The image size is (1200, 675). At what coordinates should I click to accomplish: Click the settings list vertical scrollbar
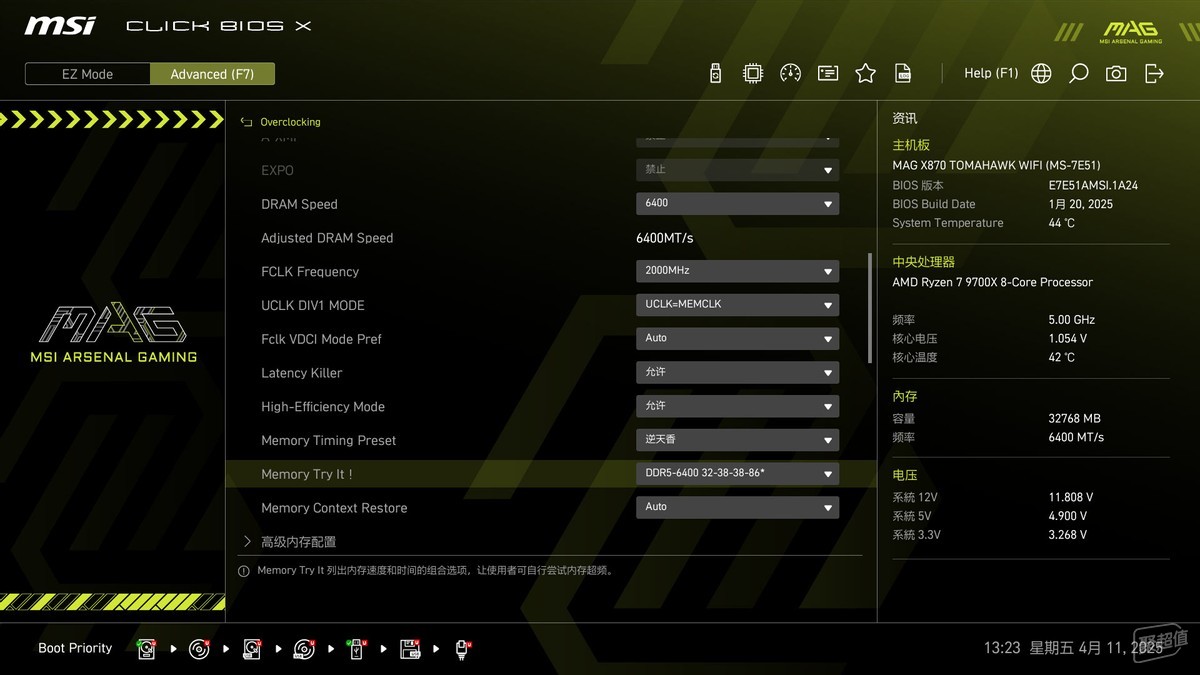pos(869,310)
